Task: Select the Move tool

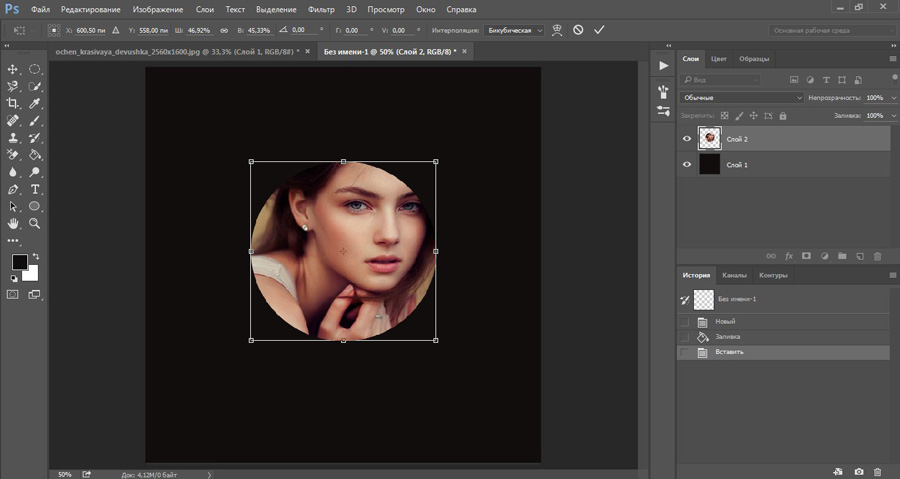Action: (13, 69)
